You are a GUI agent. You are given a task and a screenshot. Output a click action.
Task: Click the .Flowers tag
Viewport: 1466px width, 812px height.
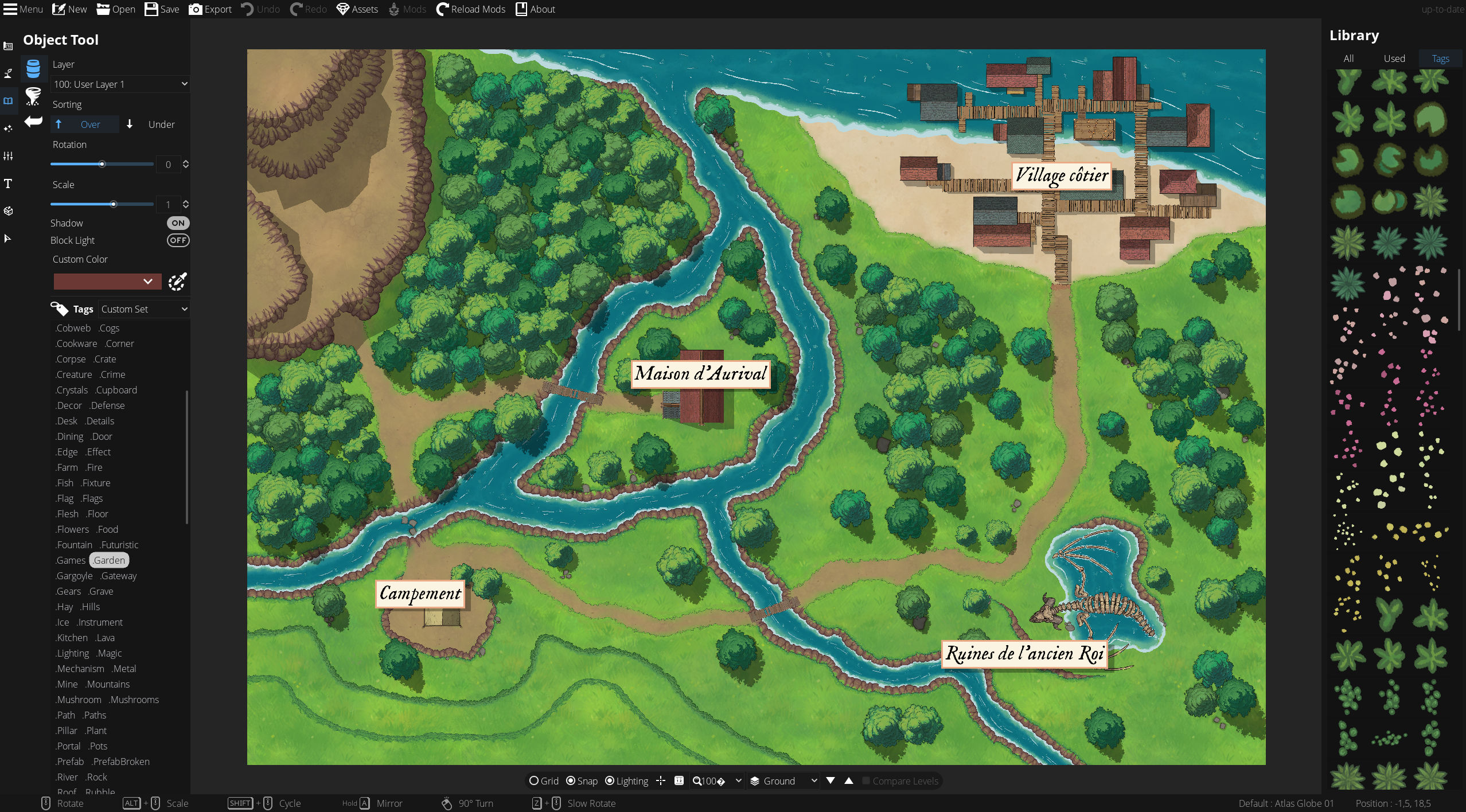[72, 529]
